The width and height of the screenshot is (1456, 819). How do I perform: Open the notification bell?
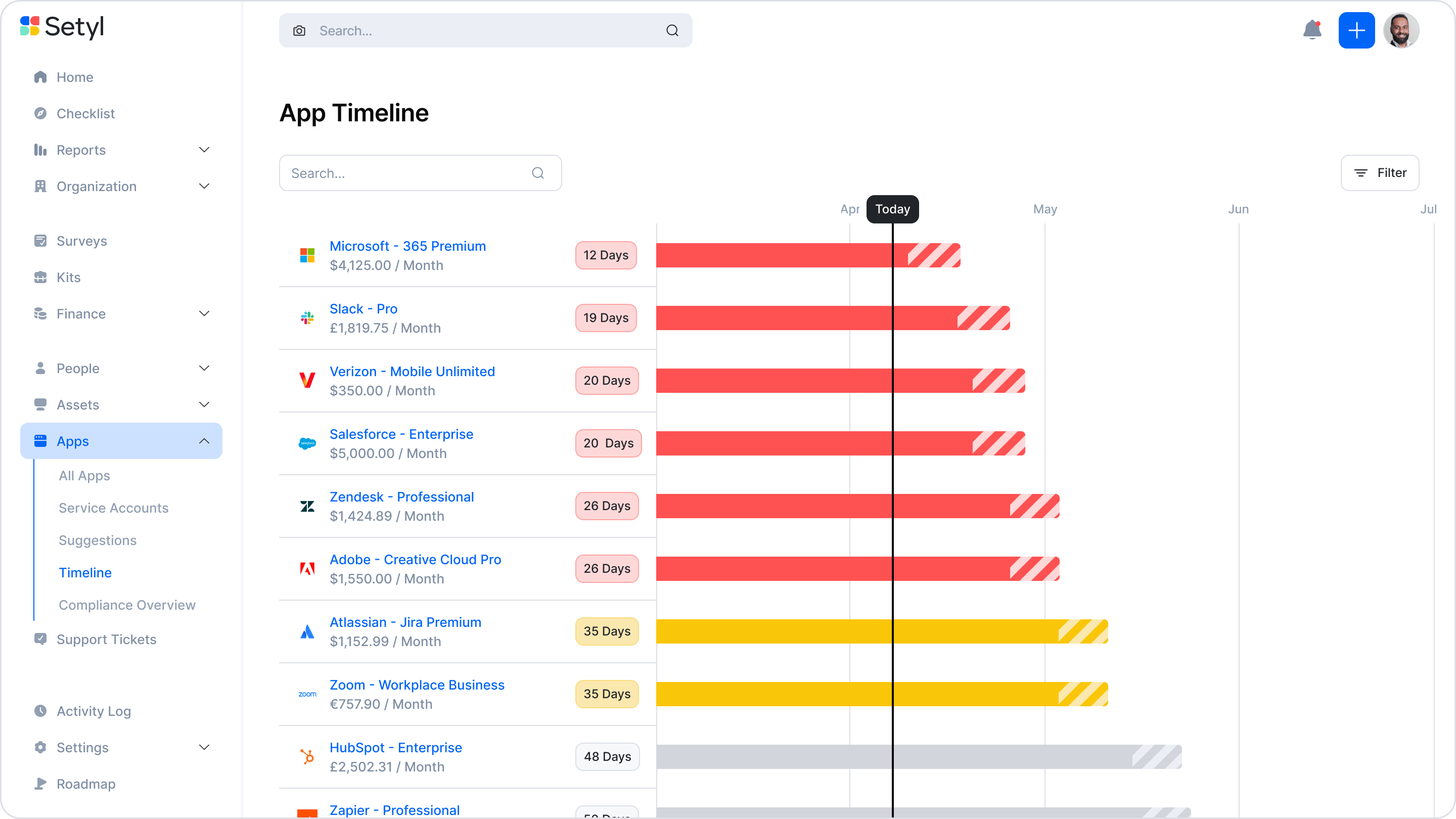pos(1312,30)
